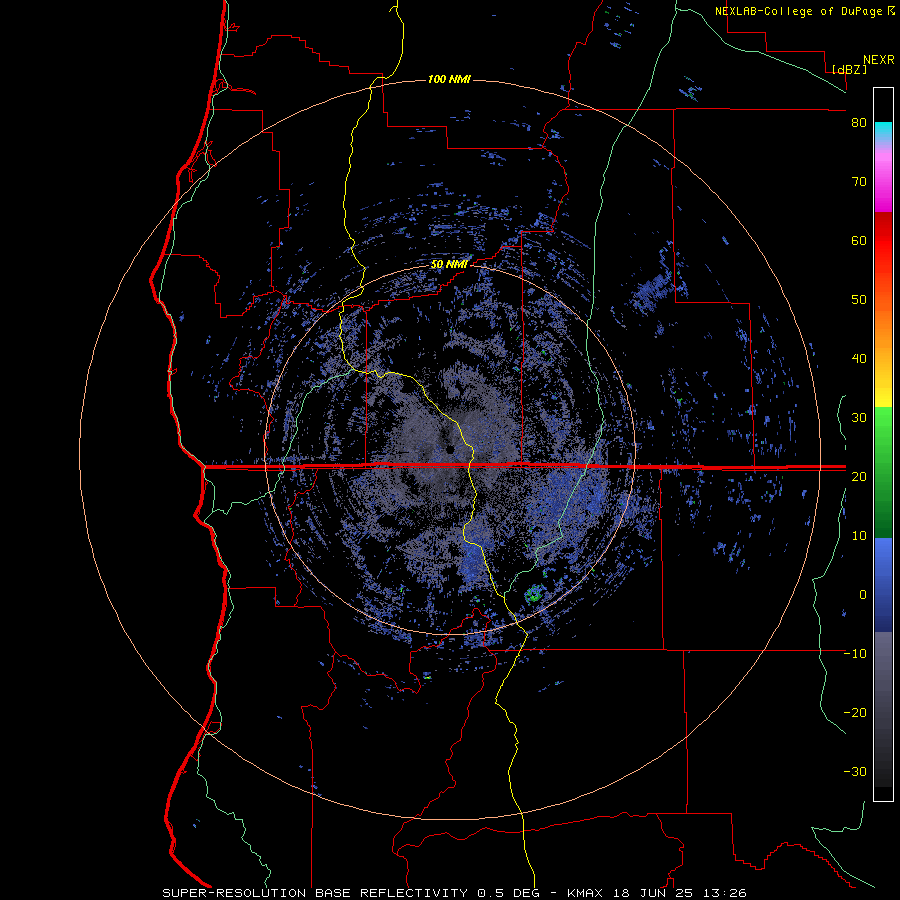Click the -30 dBZ scale value
The image size is (900, 900).
click(x=855, y=771)
